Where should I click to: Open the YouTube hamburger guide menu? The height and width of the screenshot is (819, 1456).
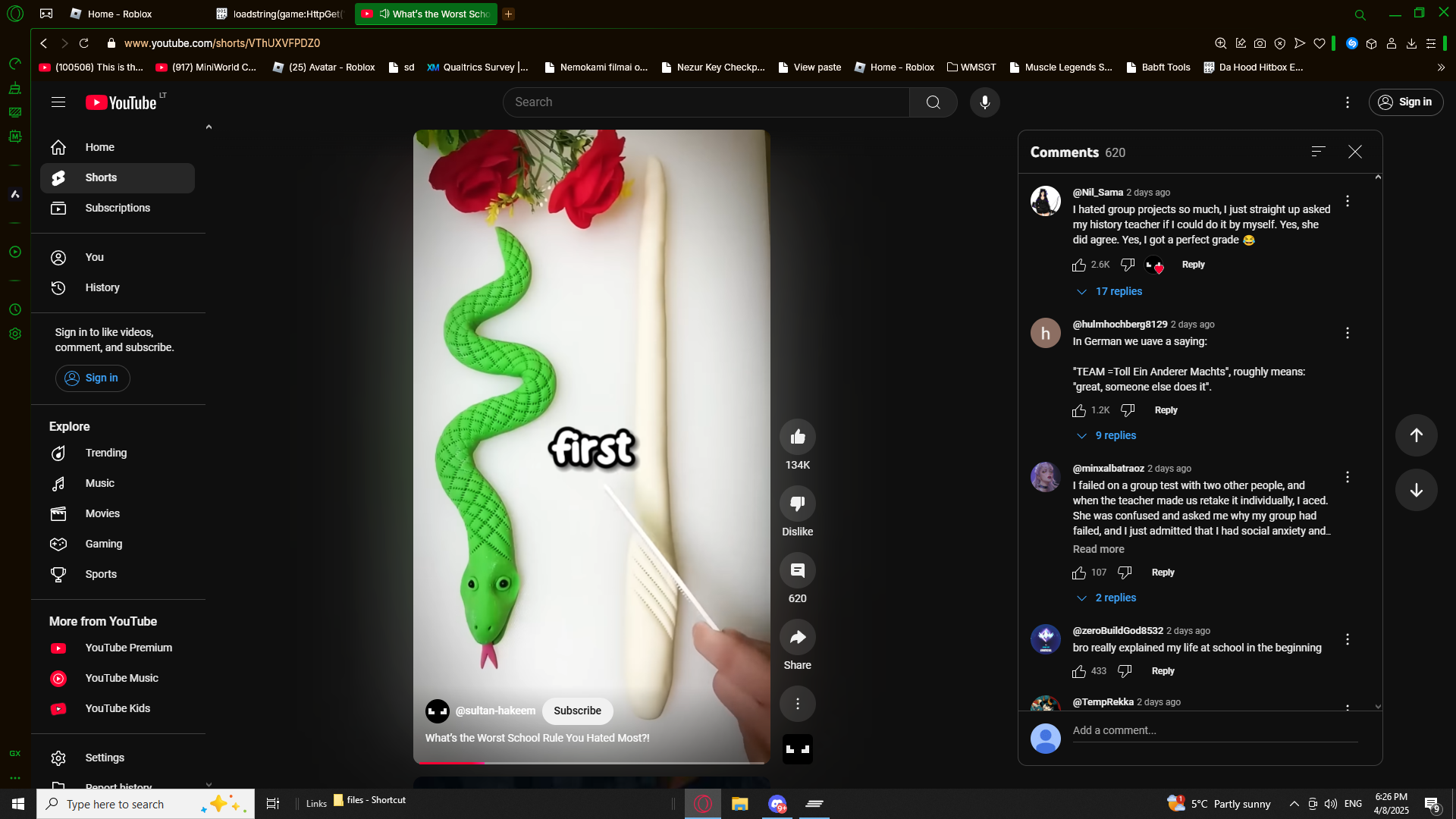(58, 102)
